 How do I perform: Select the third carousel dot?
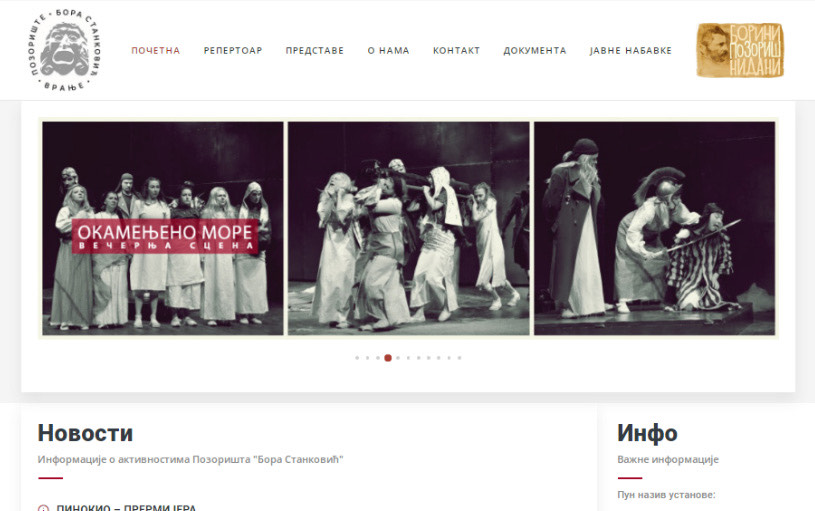(x=378, y=358)
